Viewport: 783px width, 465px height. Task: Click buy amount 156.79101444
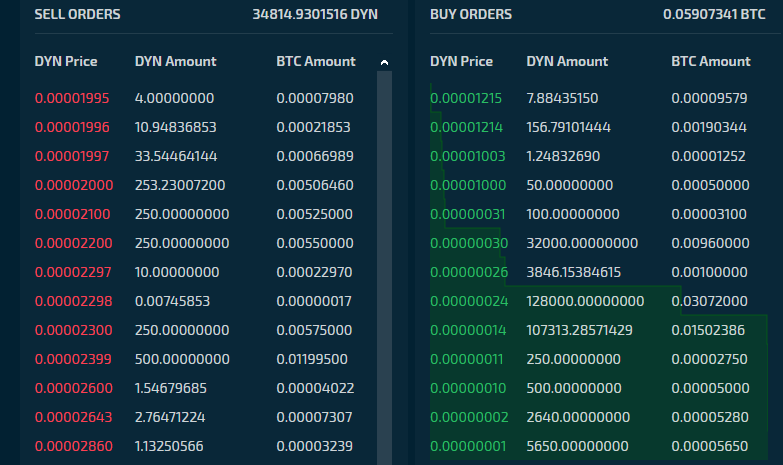click(568, 127)
